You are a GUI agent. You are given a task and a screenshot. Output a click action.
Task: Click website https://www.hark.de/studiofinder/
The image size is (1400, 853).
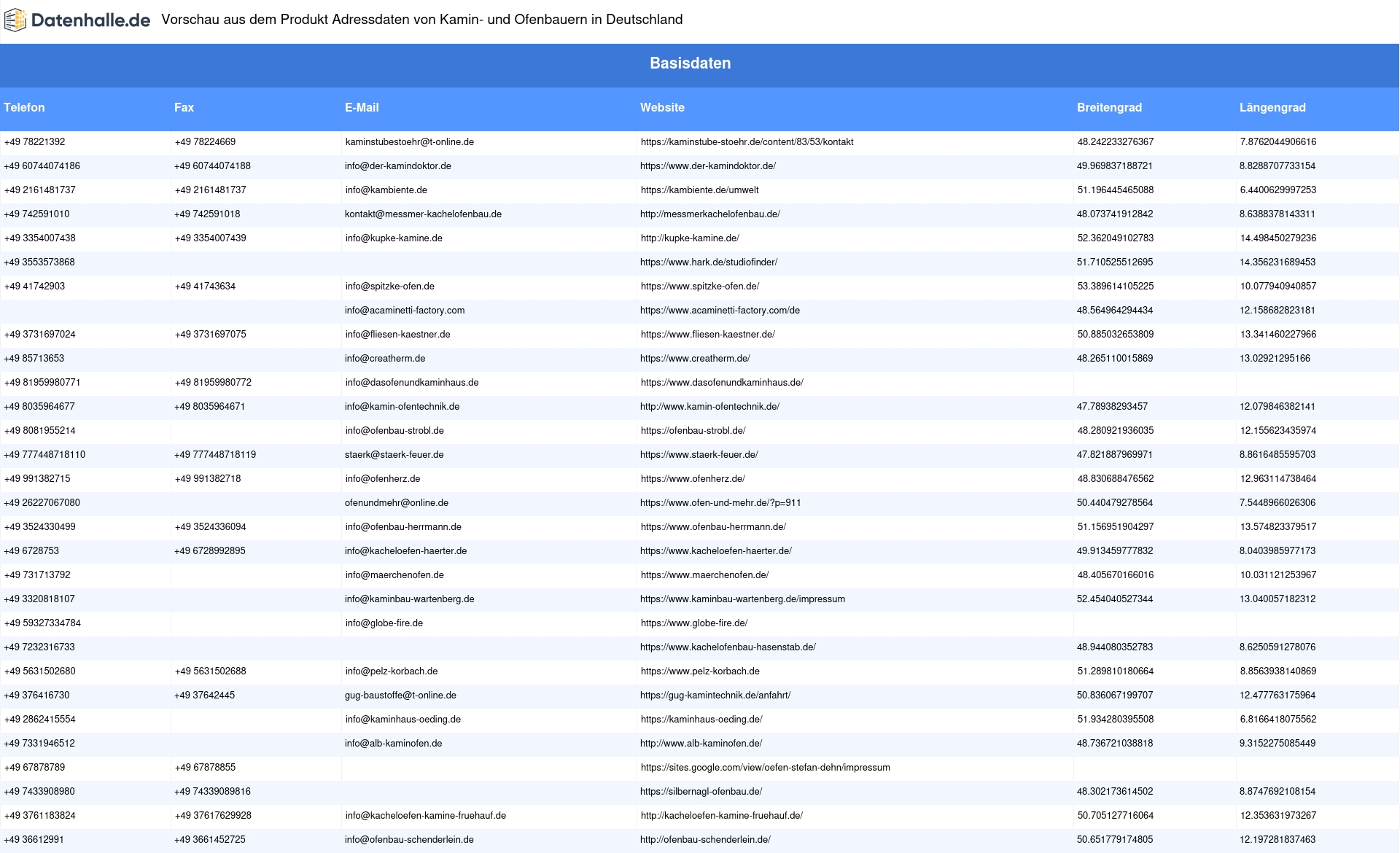[x=709, y=262]
